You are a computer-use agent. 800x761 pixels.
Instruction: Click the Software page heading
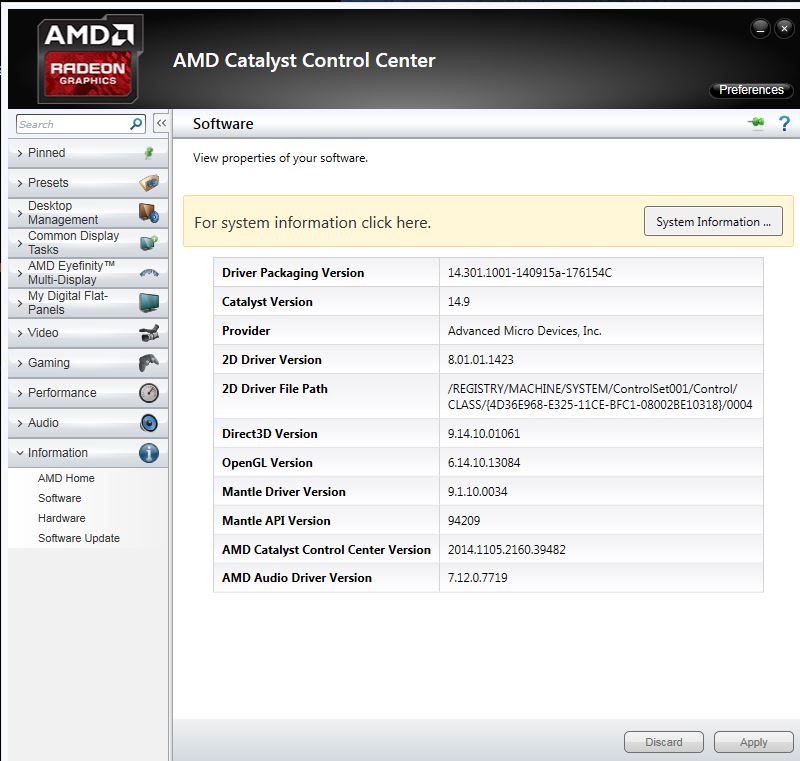(x=223, y=124)
